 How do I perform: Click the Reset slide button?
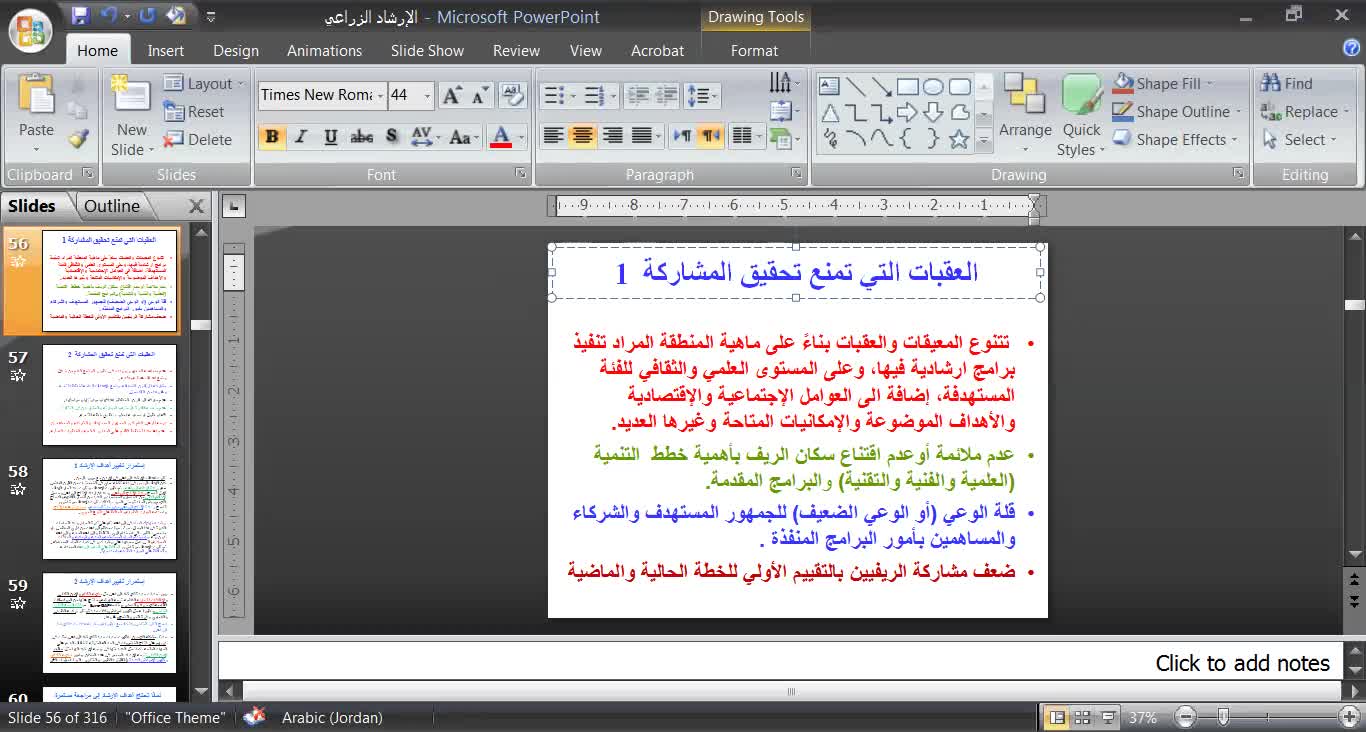(x=195, y=112)
